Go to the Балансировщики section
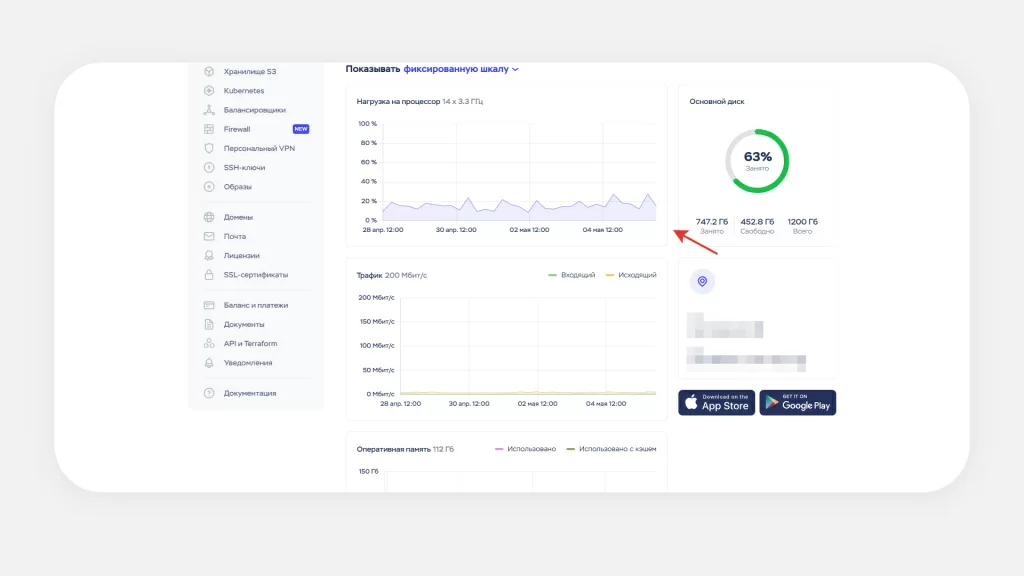The height and width of the screenshot is (576, 1024). click(x=254, y=110)
